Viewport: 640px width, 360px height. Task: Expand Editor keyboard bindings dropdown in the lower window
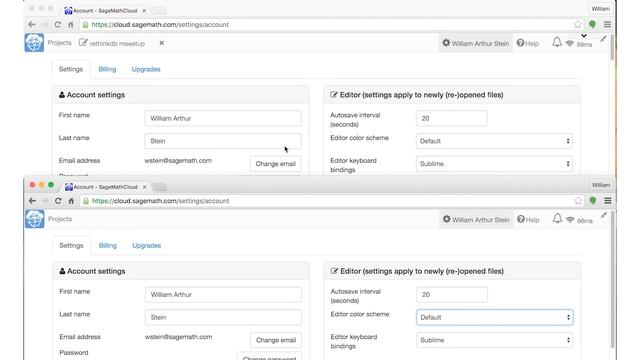point(495,340)
